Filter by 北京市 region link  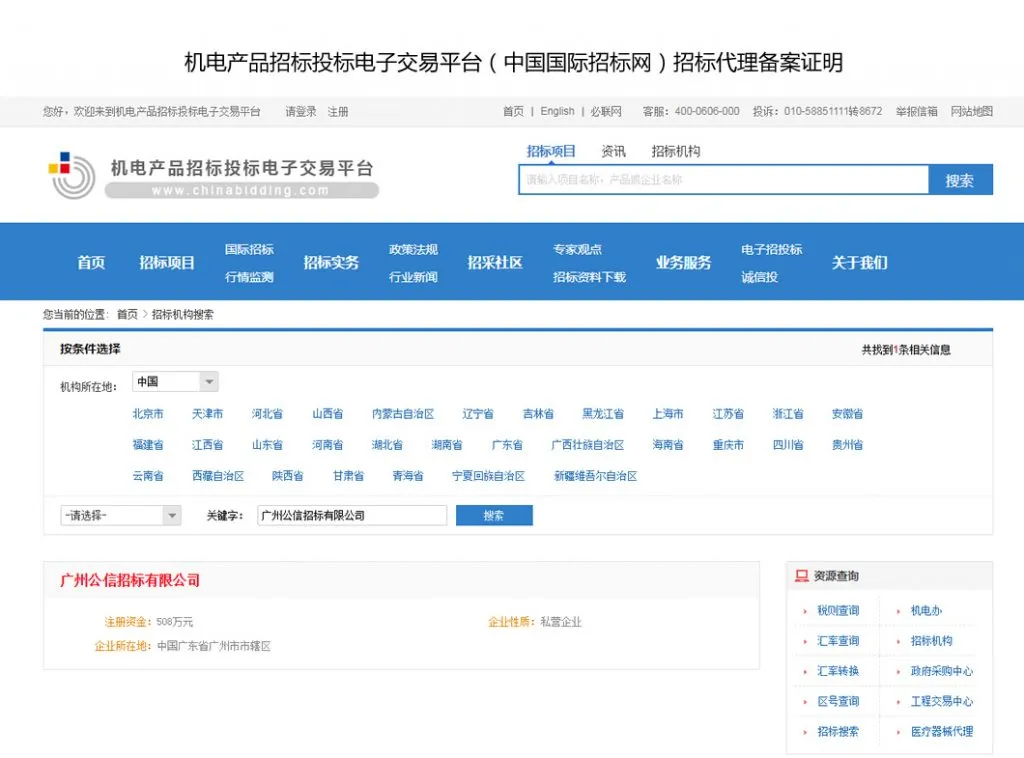click(x=148, y=413)
